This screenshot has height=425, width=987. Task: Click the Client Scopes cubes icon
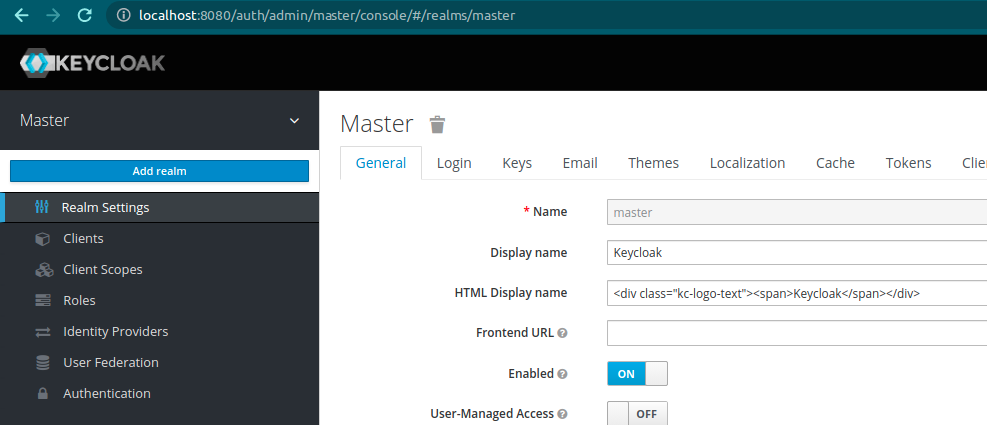(43, 269)
